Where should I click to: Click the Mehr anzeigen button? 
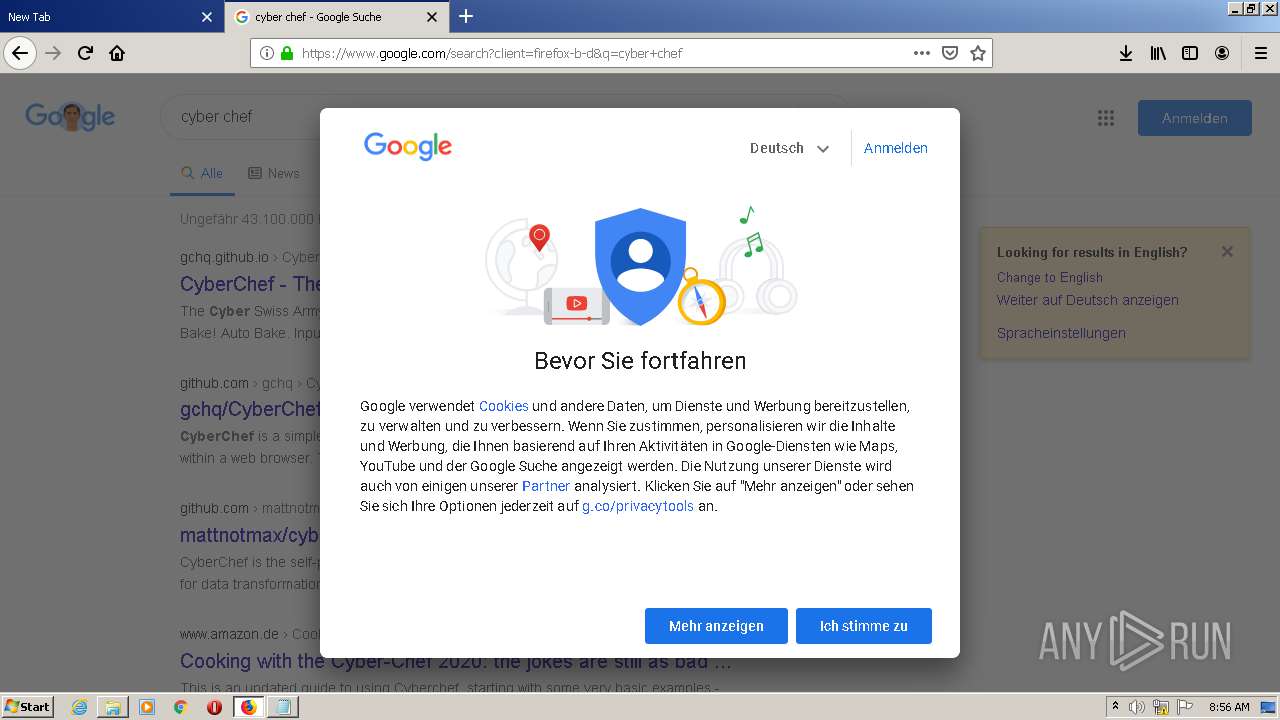click(716, 626)
